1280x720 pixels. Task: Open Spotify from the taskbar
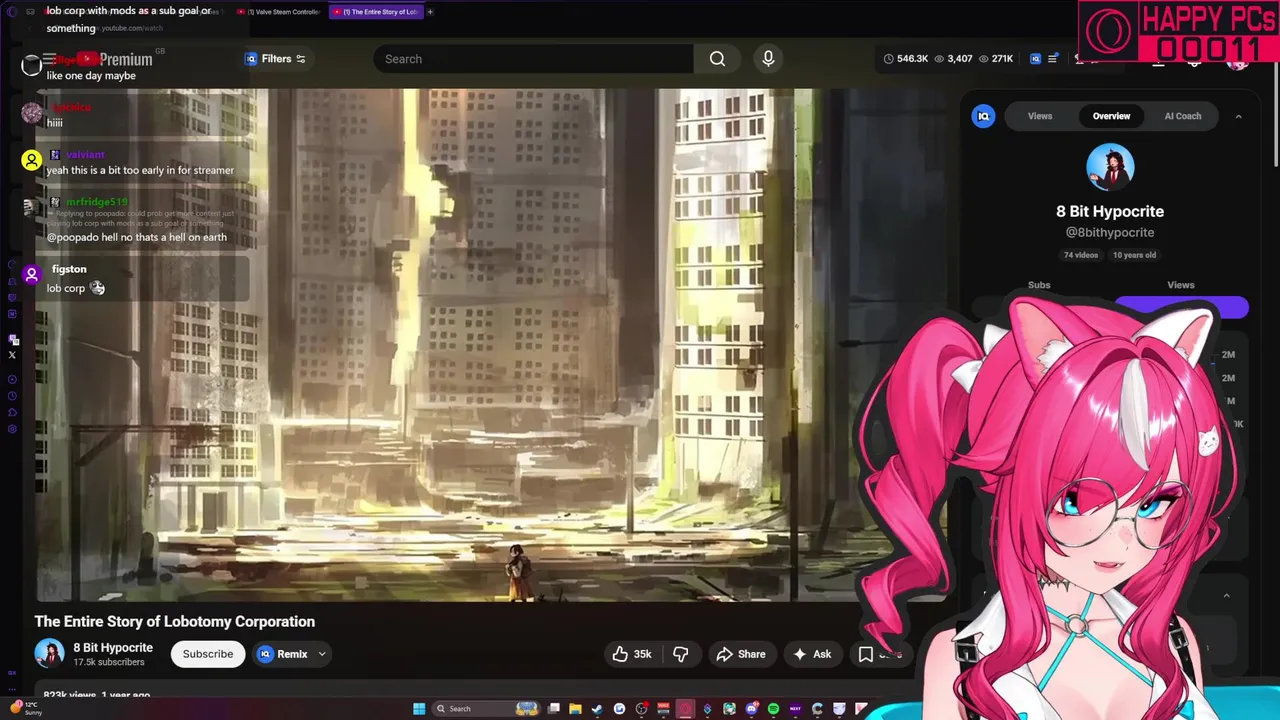click(773, 709)
